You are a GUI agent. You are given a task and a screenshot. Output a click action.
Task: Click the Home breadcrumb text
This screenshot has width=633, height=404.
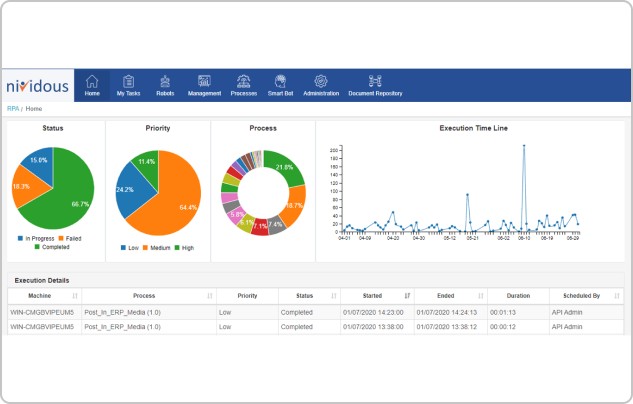(34, 109)
